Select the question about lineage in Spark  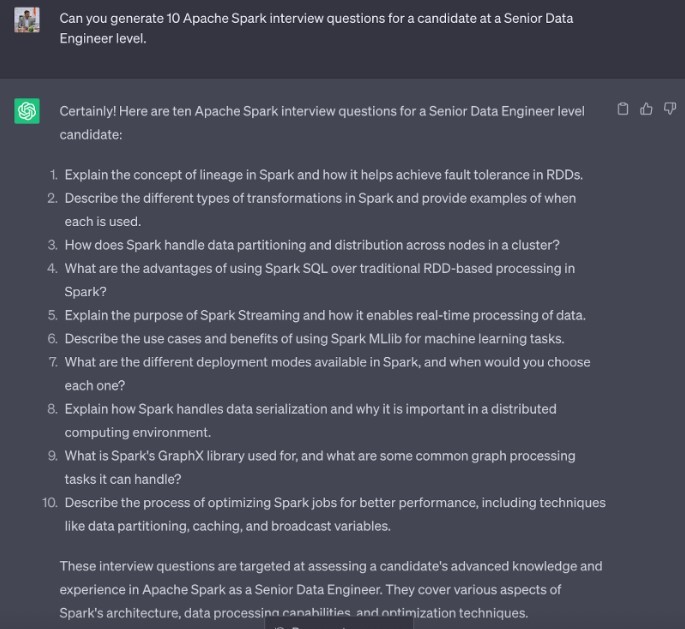[x=323, y=174]
